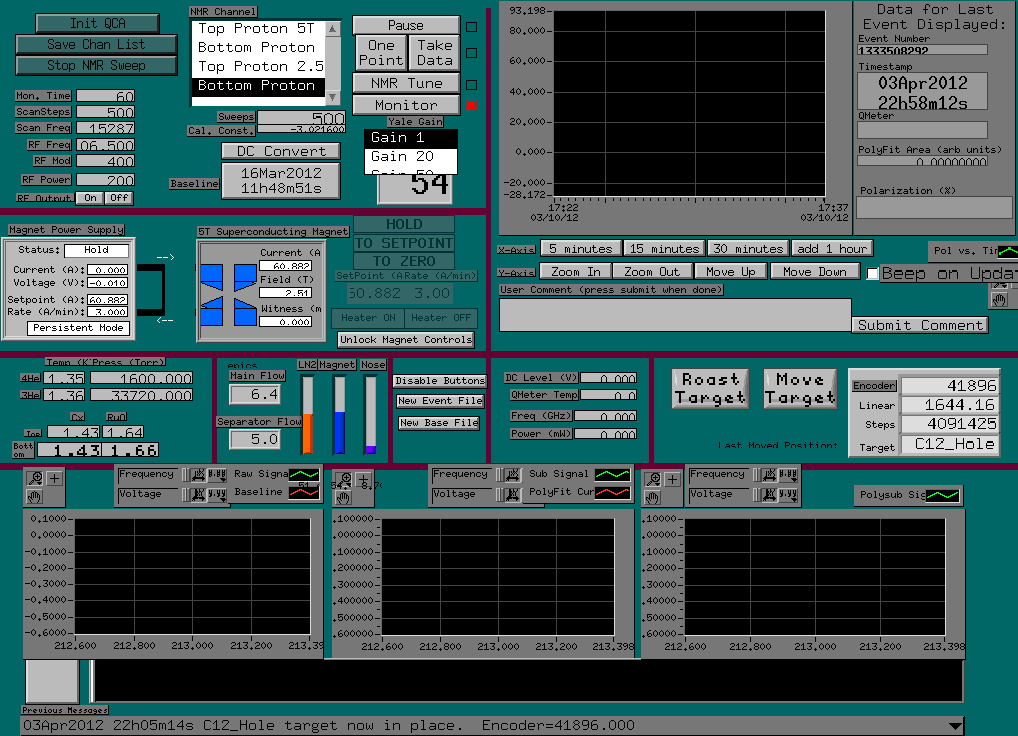
Task: Save the channel list with Save Chan List
Action: point(96,45)
